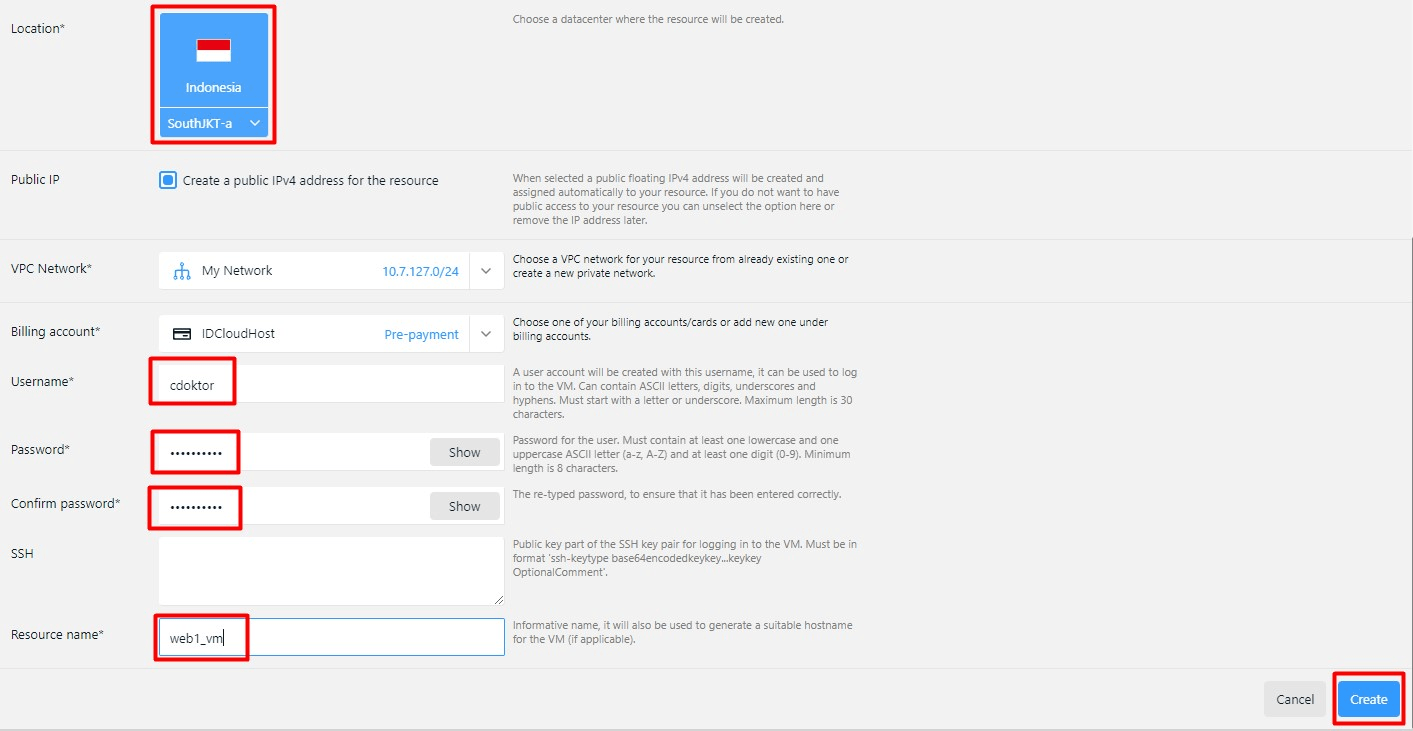Select the My Network VPC icon
1413x731 pixels.
pyautogui.click(x=183, y=270)
